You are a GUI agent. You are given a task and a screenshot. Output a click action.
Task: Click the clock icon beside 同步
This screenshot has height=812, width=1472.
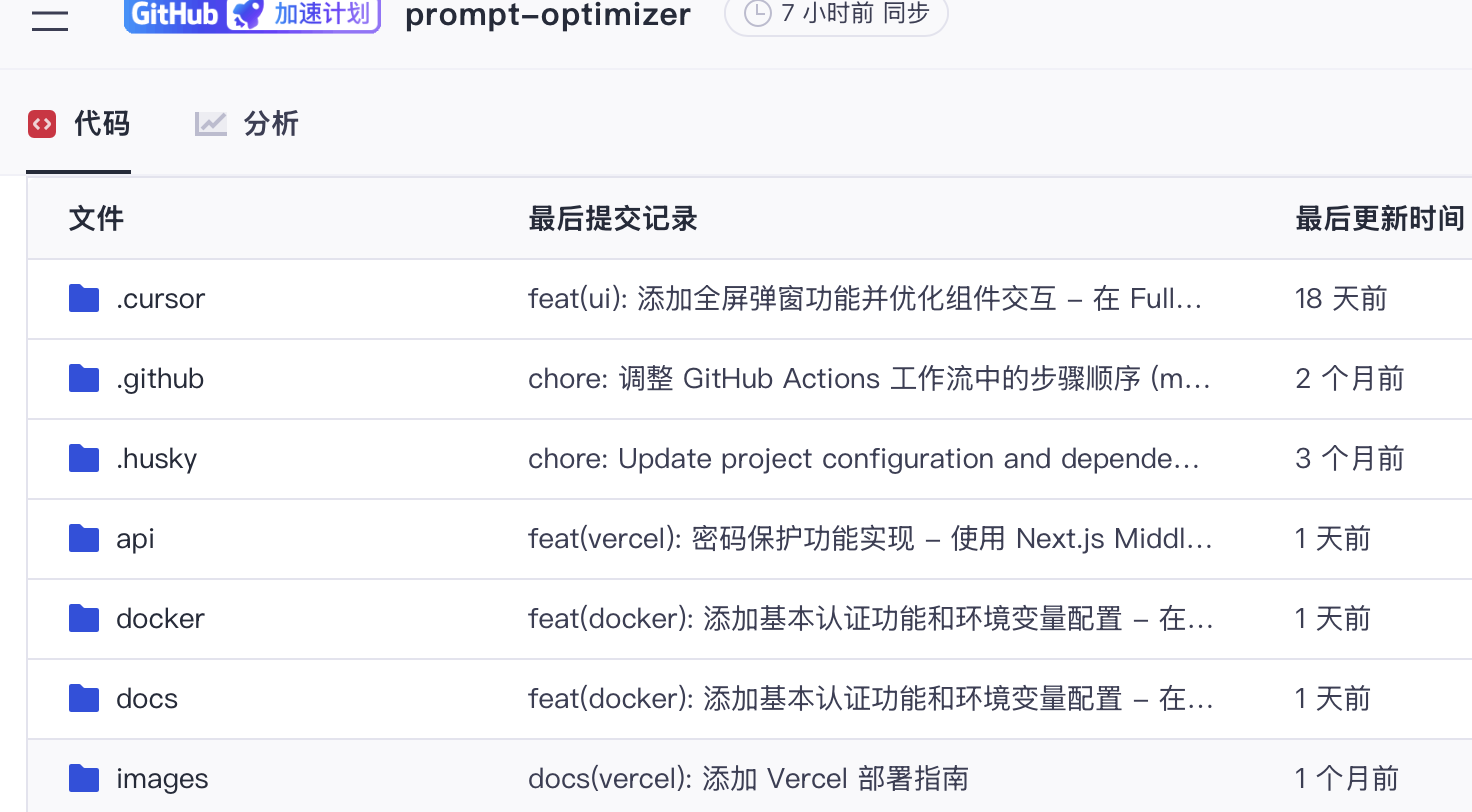pos(757,15)
